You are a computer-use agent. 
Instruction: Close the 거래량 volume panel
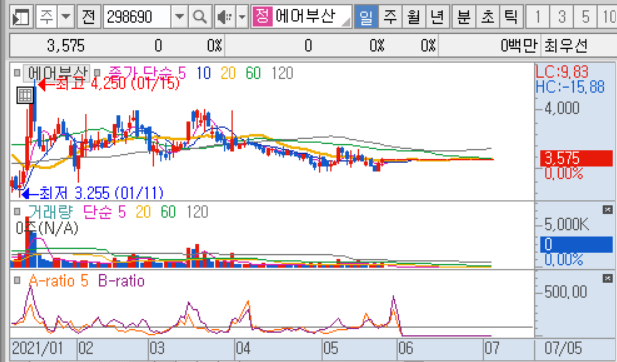[x=608, y=210]
